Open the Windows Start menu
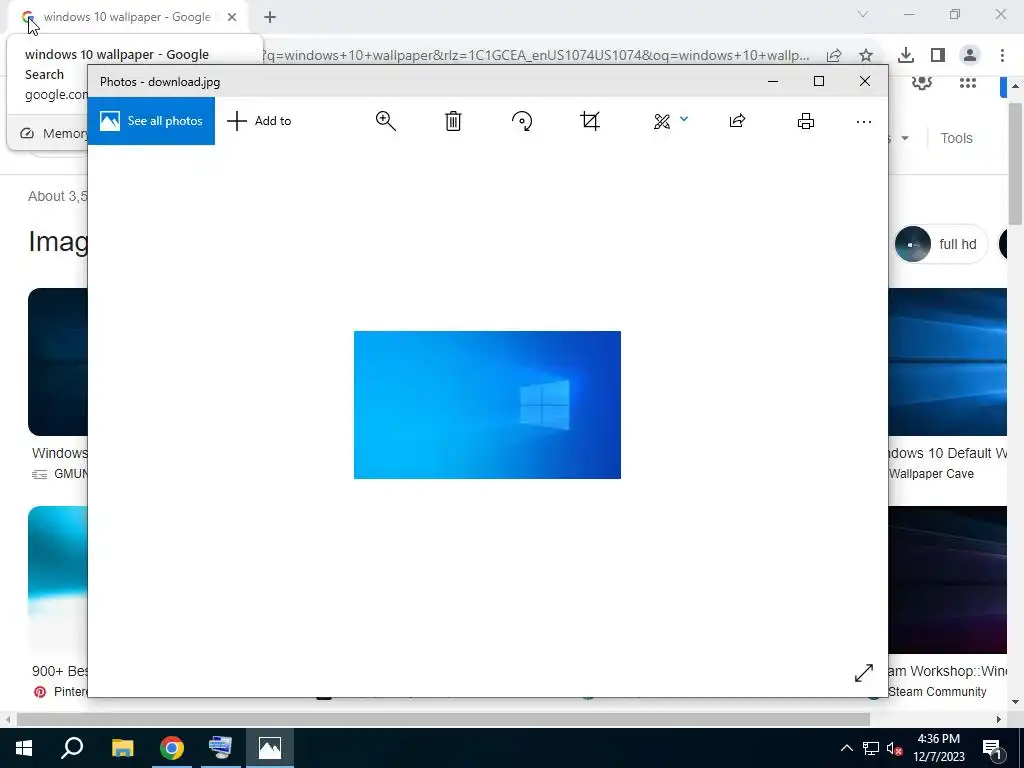This screenshot has width=1024, height=768. pyautogui.click(x=24, y=748)
